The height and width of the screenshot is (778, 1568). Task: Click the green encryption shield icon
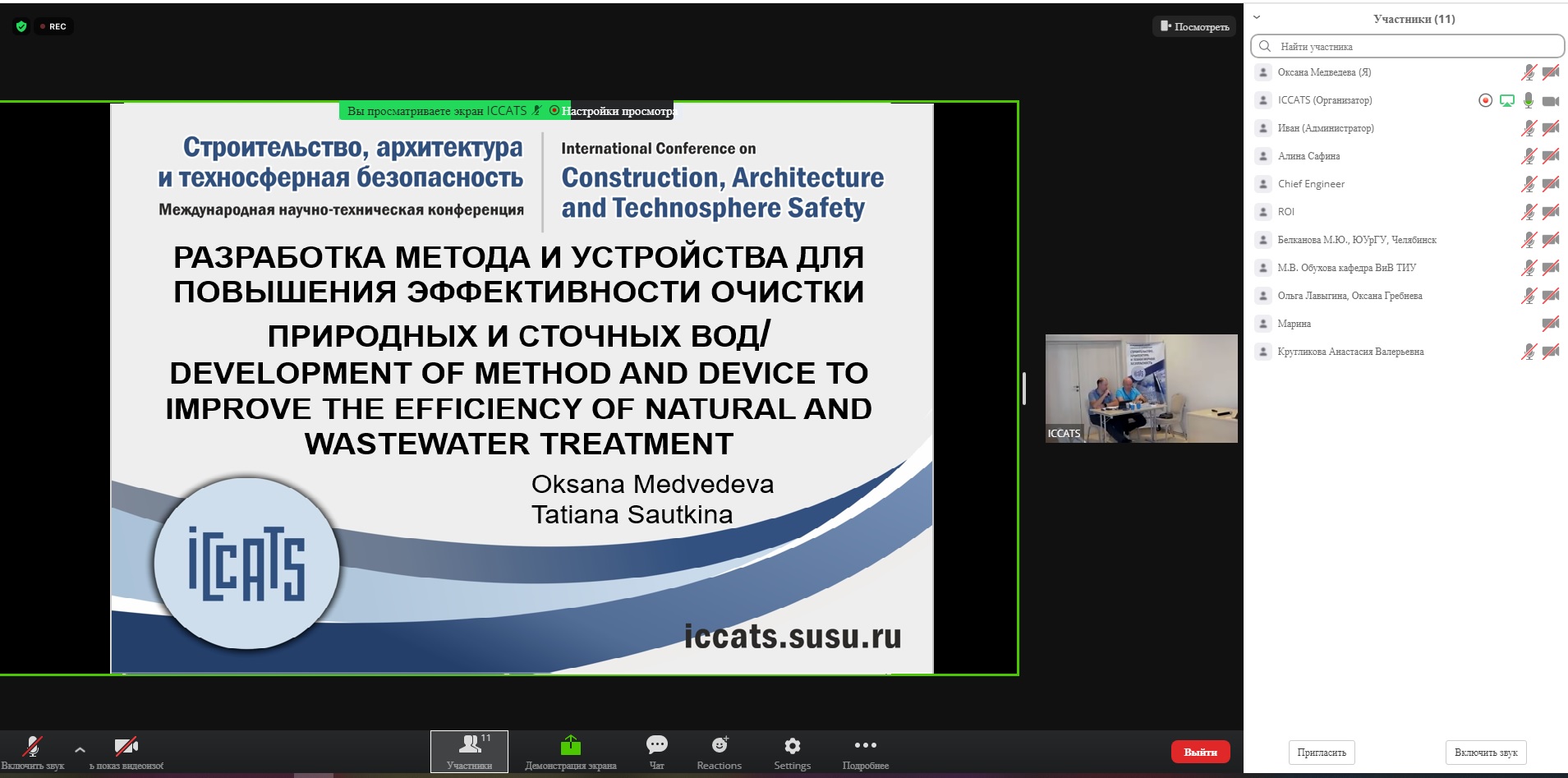(x=21, y=26)
